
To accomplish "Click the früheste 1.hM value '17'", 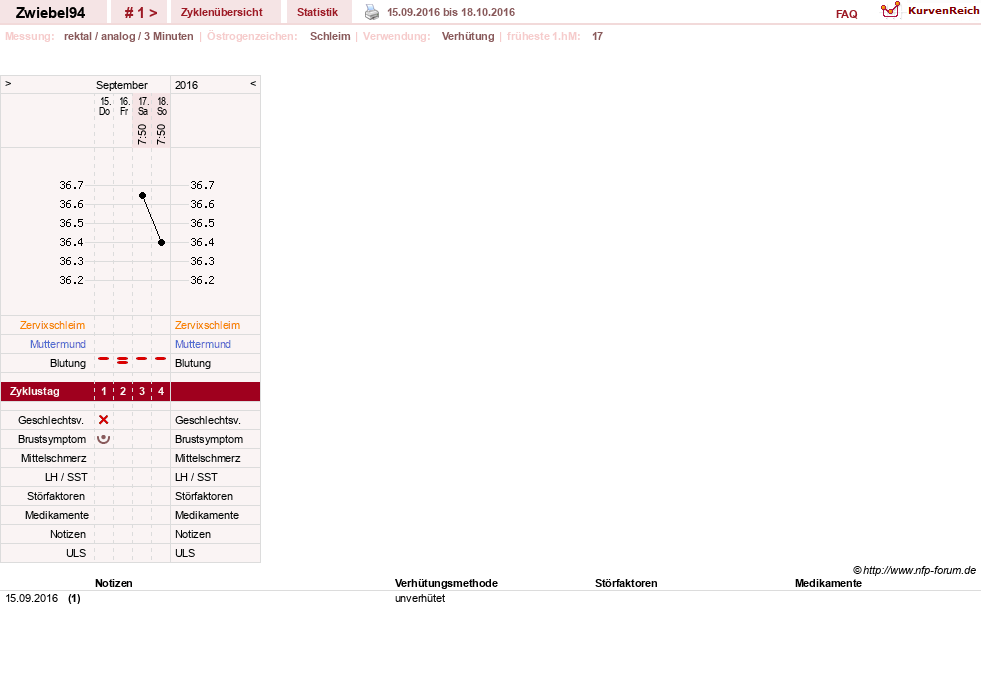I will pyautogui.click(x=597, y=36).
